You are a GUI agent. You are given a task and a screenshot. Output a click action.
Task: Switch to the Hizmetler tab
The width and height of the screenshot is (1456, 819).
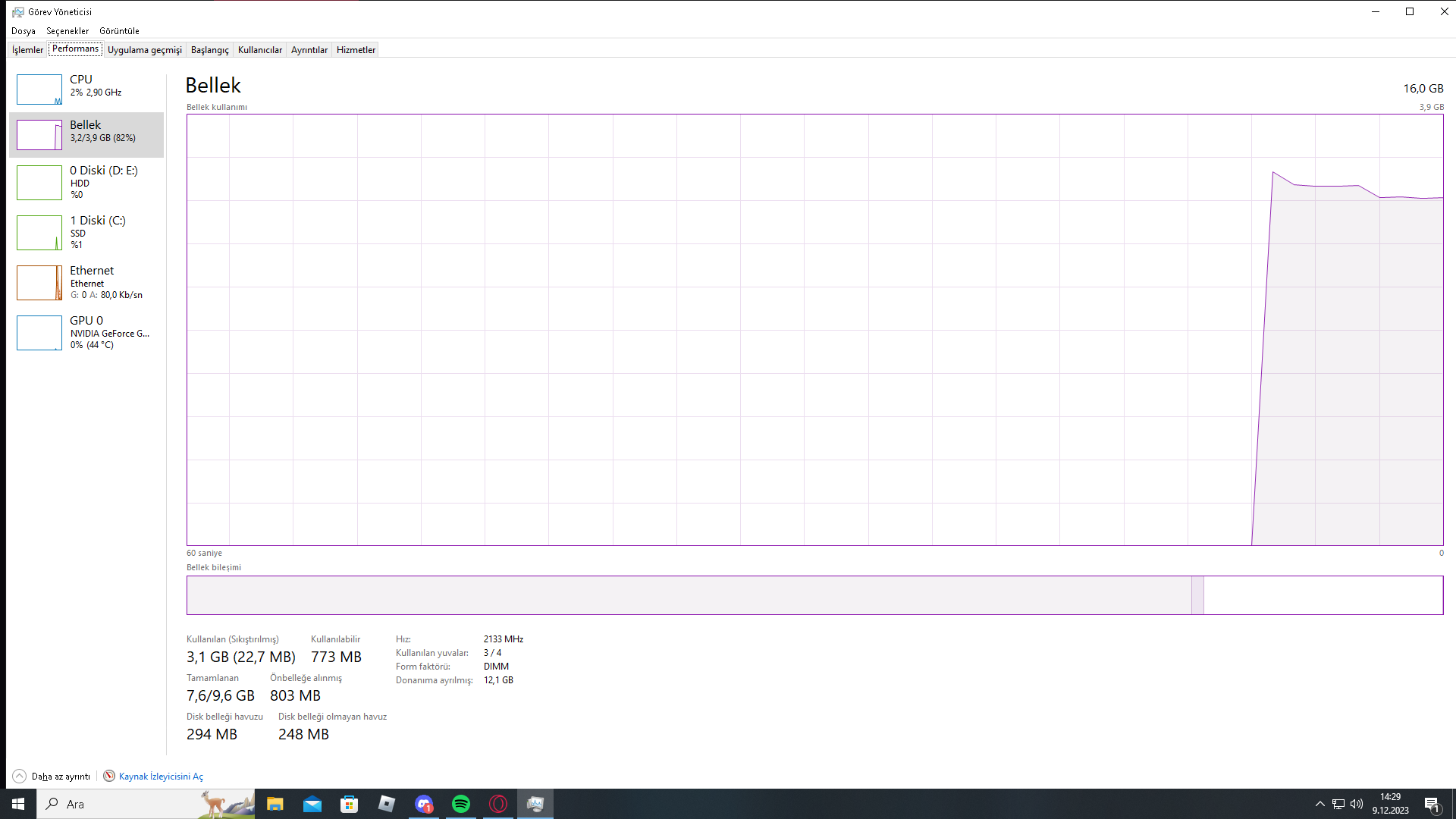(356, 50)
